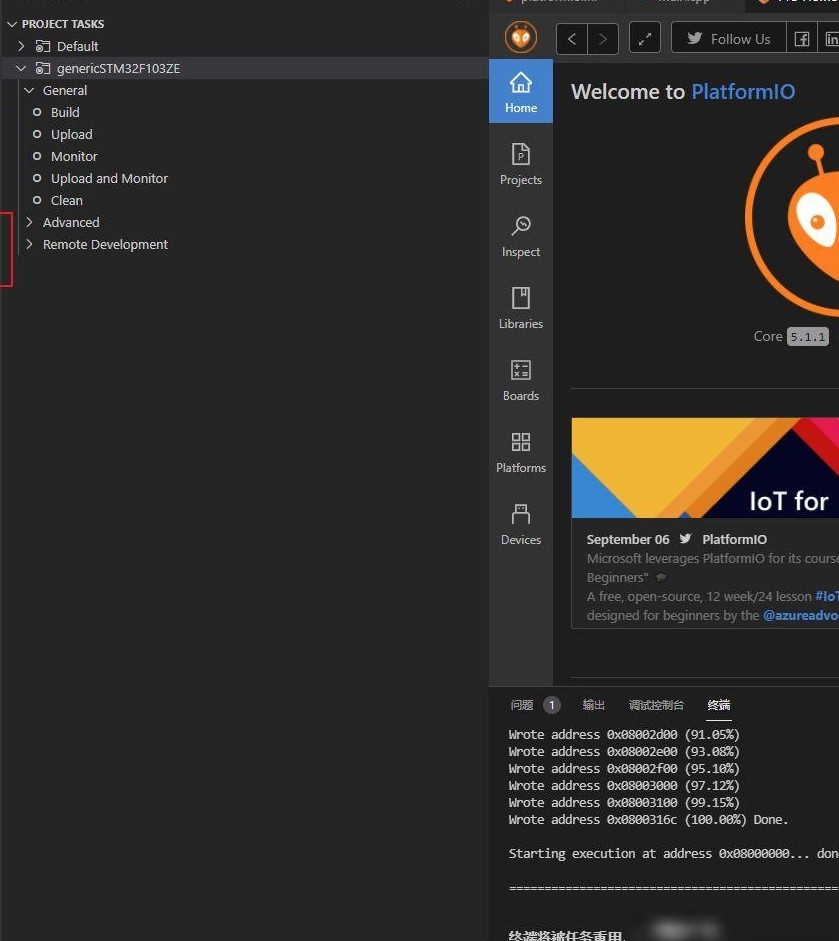
Task: Click the Default environment folder icon
Action: (x=43, y=46)
